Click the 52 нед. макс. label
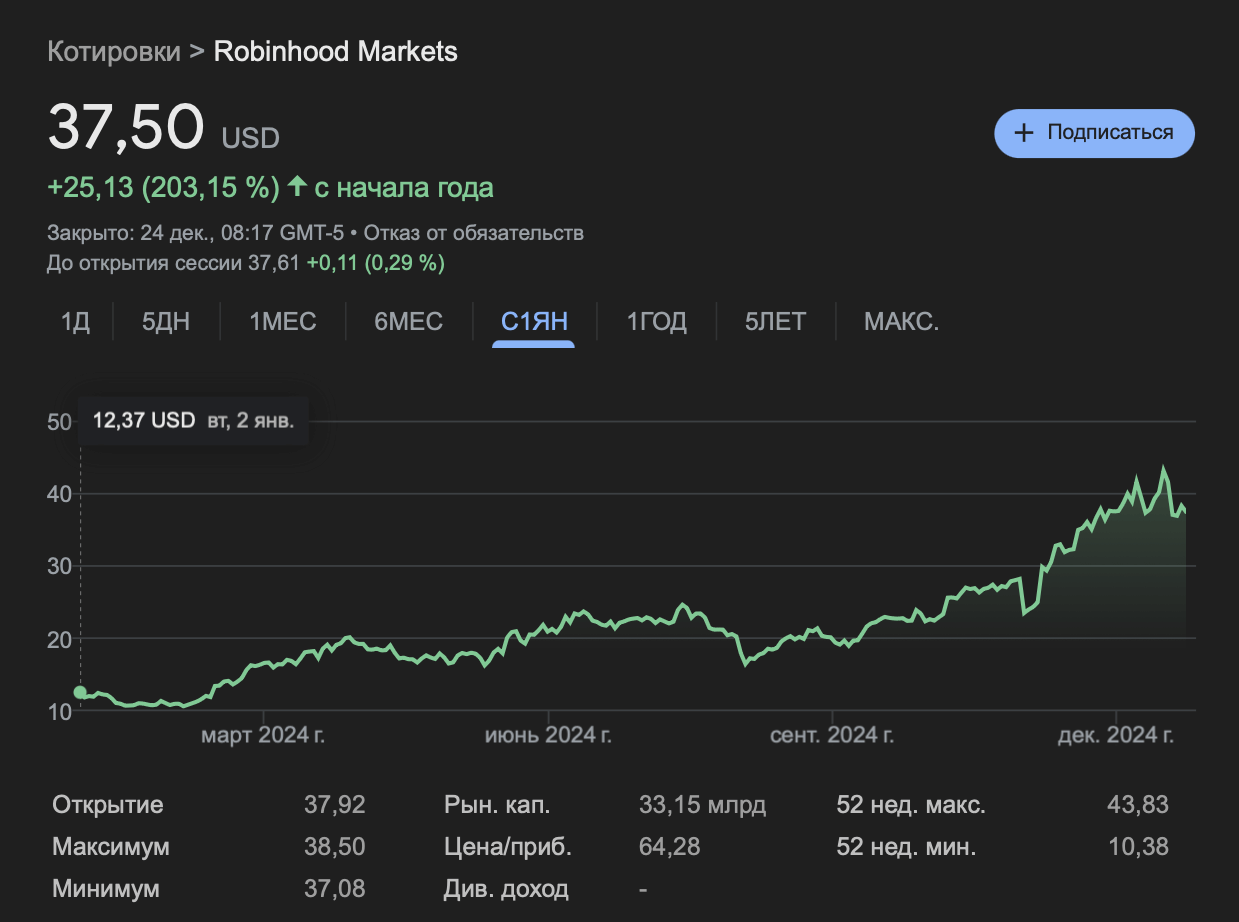The width and height of the screenshot is (1239, 922). coord(911,805)
